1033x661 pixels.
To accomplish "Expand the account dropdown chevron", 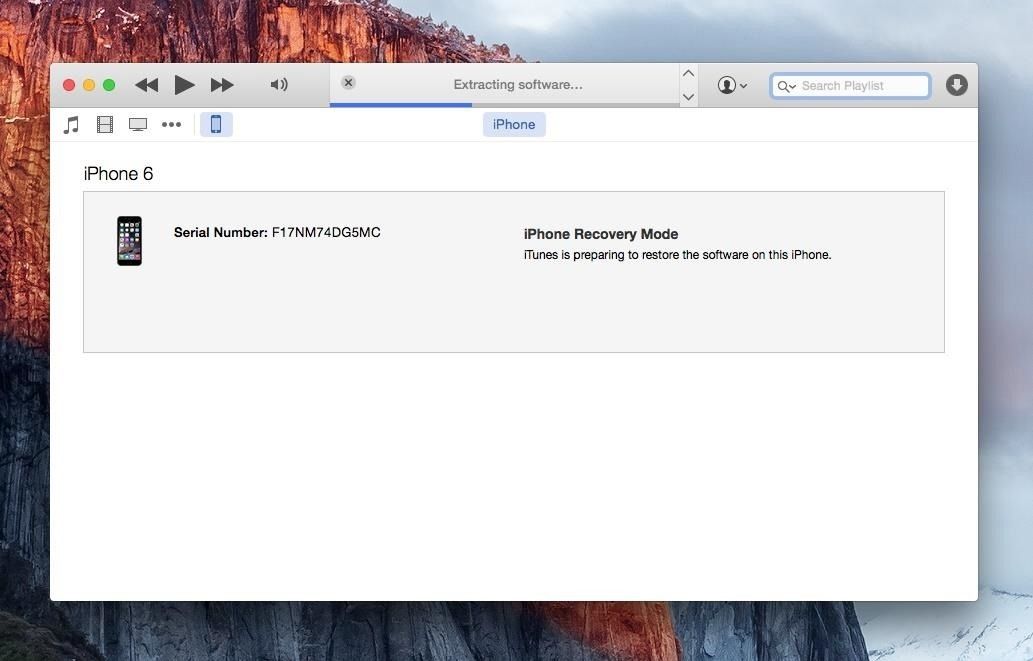I will click(x=744, y=85).
